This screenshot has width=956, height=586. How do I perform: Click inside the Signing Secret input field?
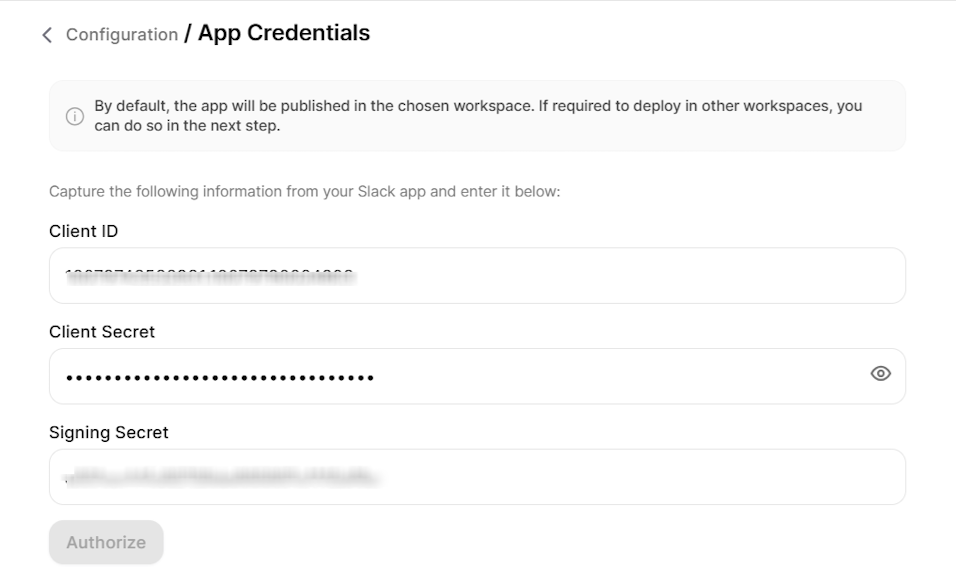pyautogui.click(x=400, y=476)
